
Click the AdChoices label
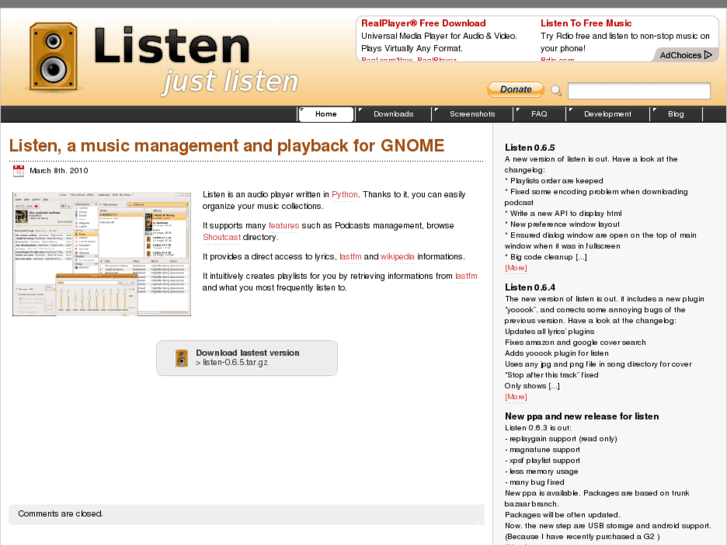[680, 55]
